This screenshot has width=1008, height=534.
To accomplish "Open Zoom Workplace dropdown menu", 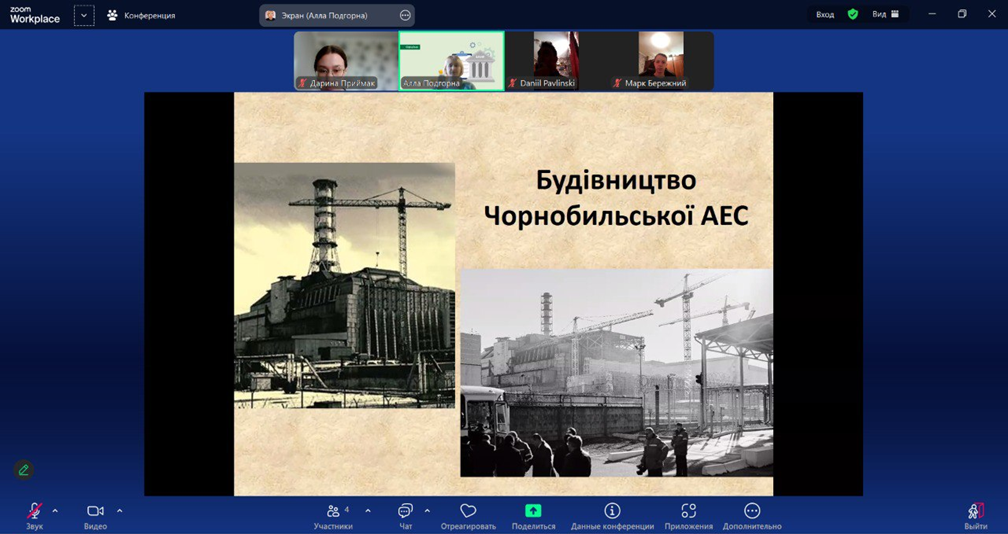I will [x=84, y=15].
